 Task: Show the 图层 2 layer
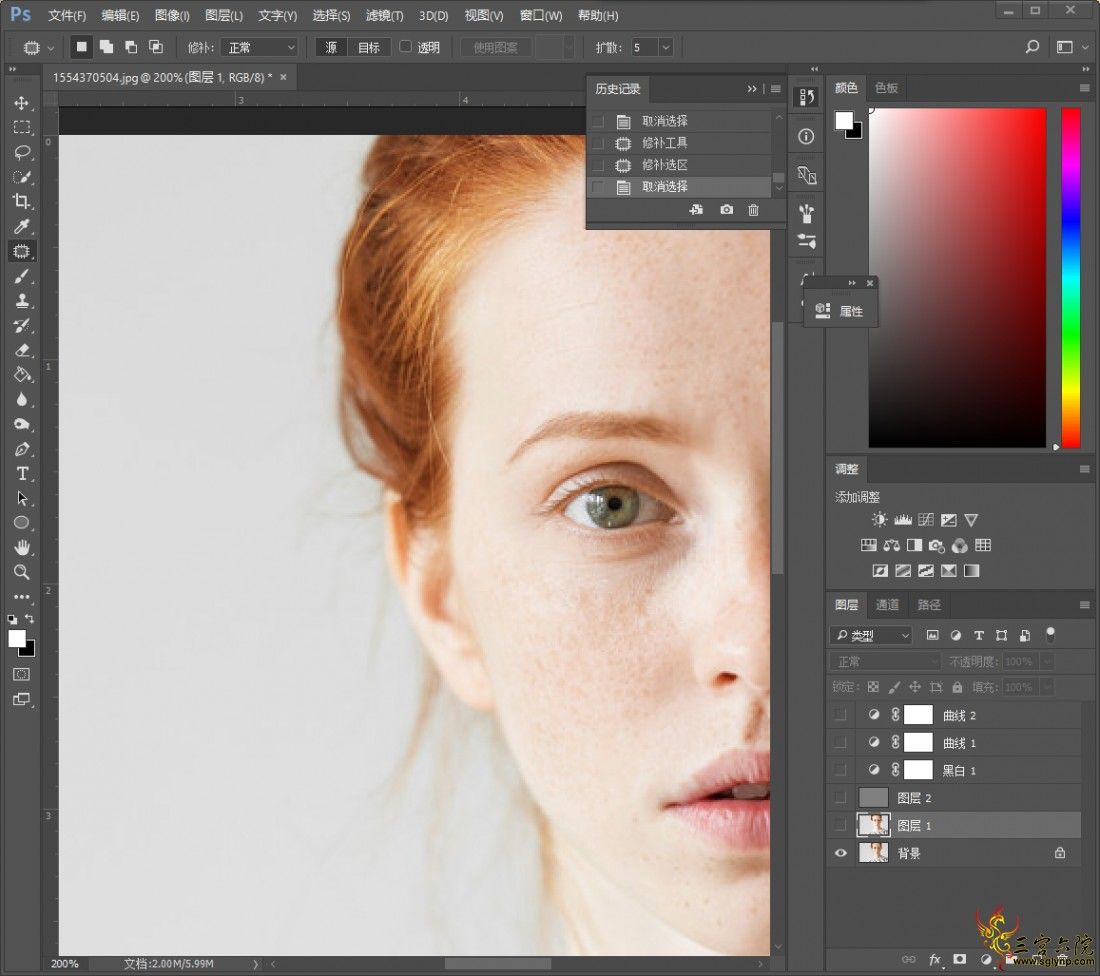(840, 798)
